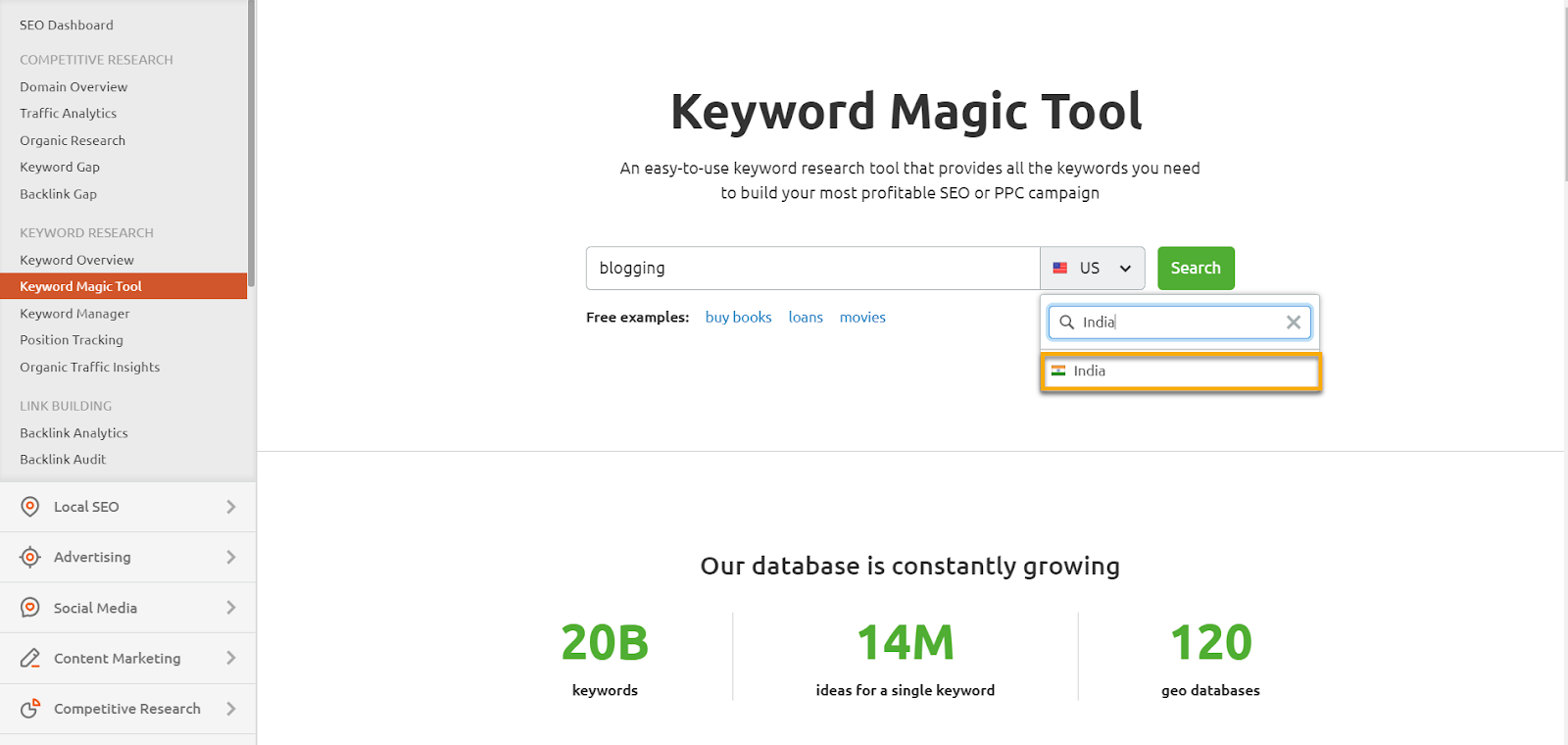Open Domain Overview
Viewport: 1568px width, 745px height.
click(x=73, y=87)
